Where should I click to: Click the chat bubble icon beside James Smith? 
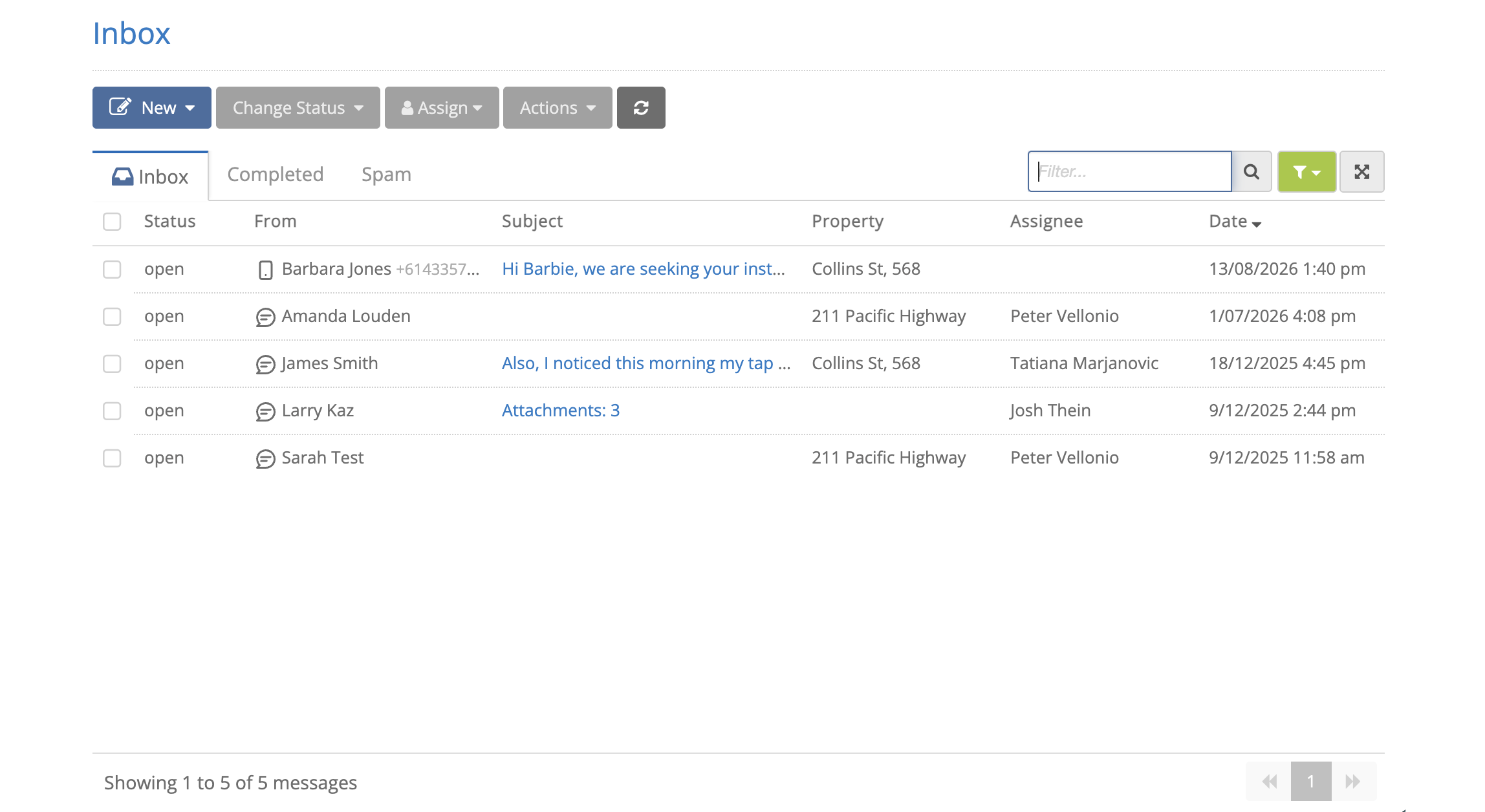coord(265,364)
